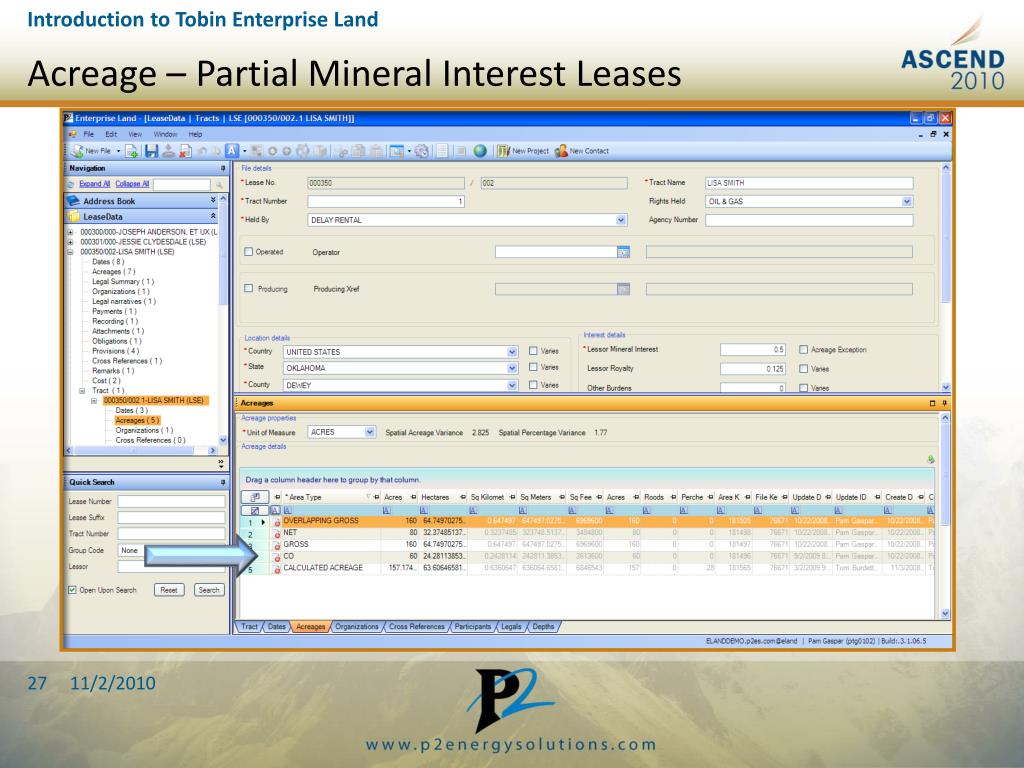This screenshot has height=768, width=1024.
Task: Click the navigation search magnifier icon
Action: tap(219, 185)
